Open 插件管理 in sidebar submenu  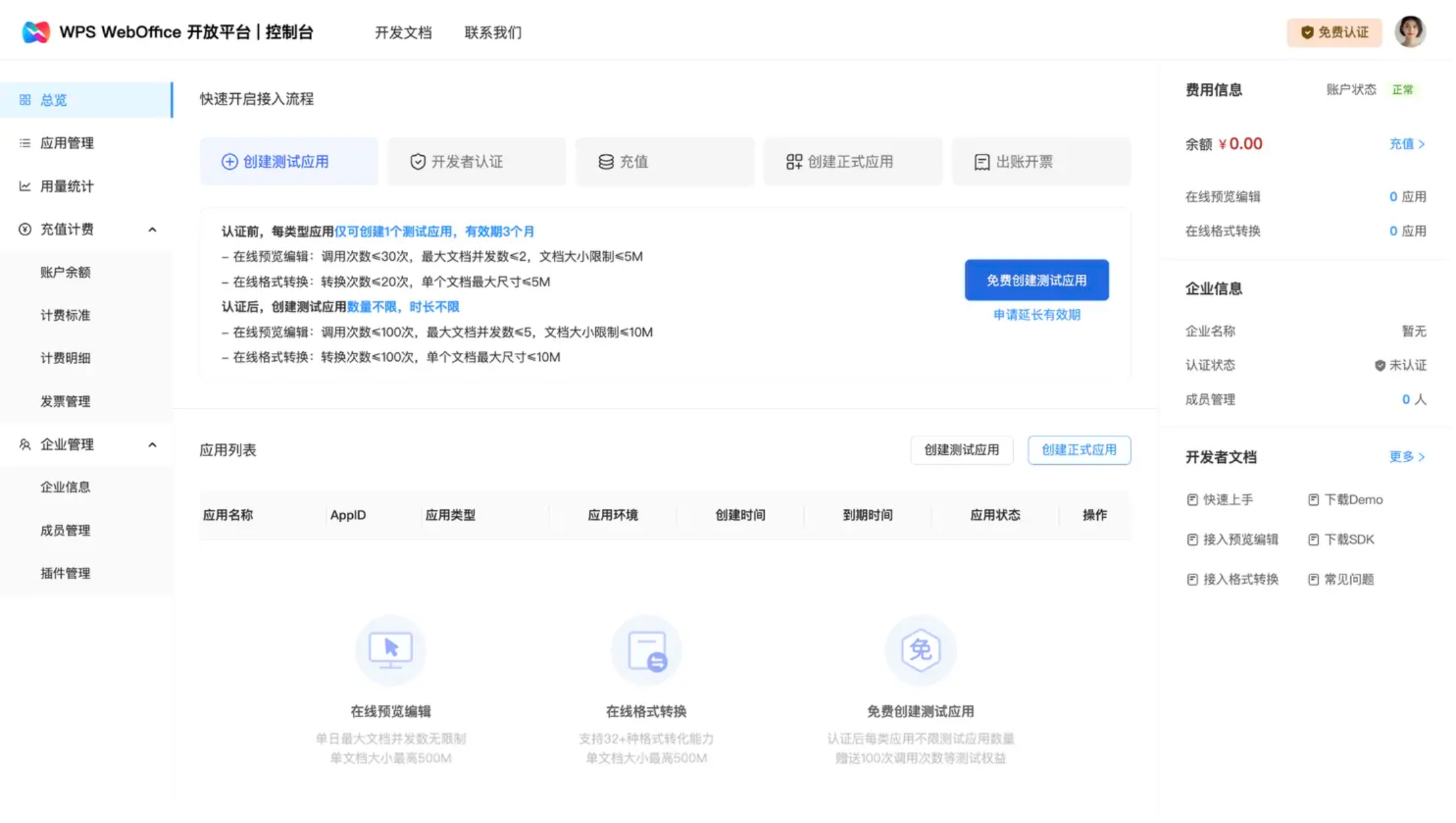tap(65, 573)
